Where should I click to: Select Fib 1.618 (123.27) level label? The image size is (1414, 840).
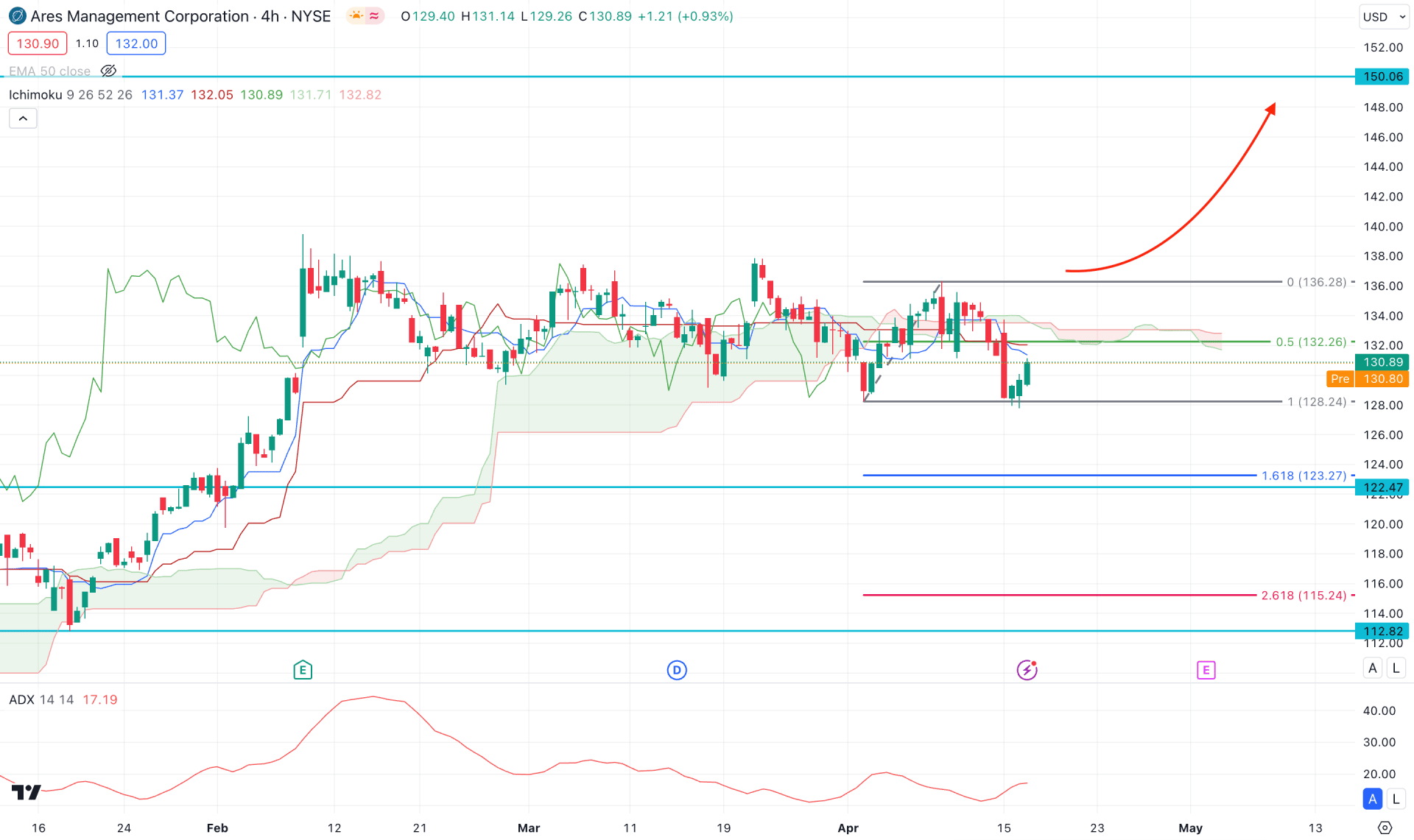[1304, 476]
